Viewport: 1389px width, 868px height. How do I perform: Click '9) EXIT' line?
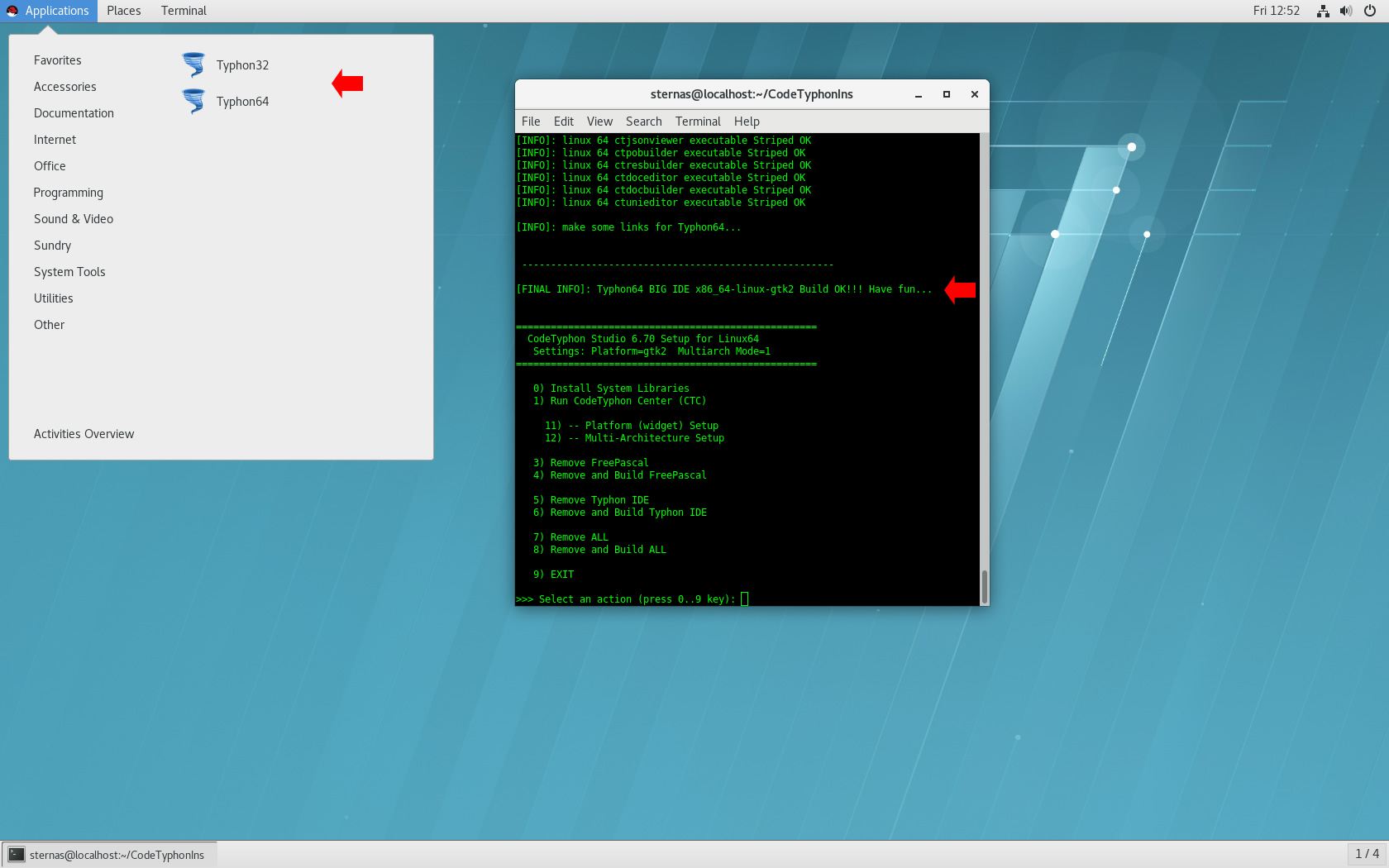pos(553,575)
